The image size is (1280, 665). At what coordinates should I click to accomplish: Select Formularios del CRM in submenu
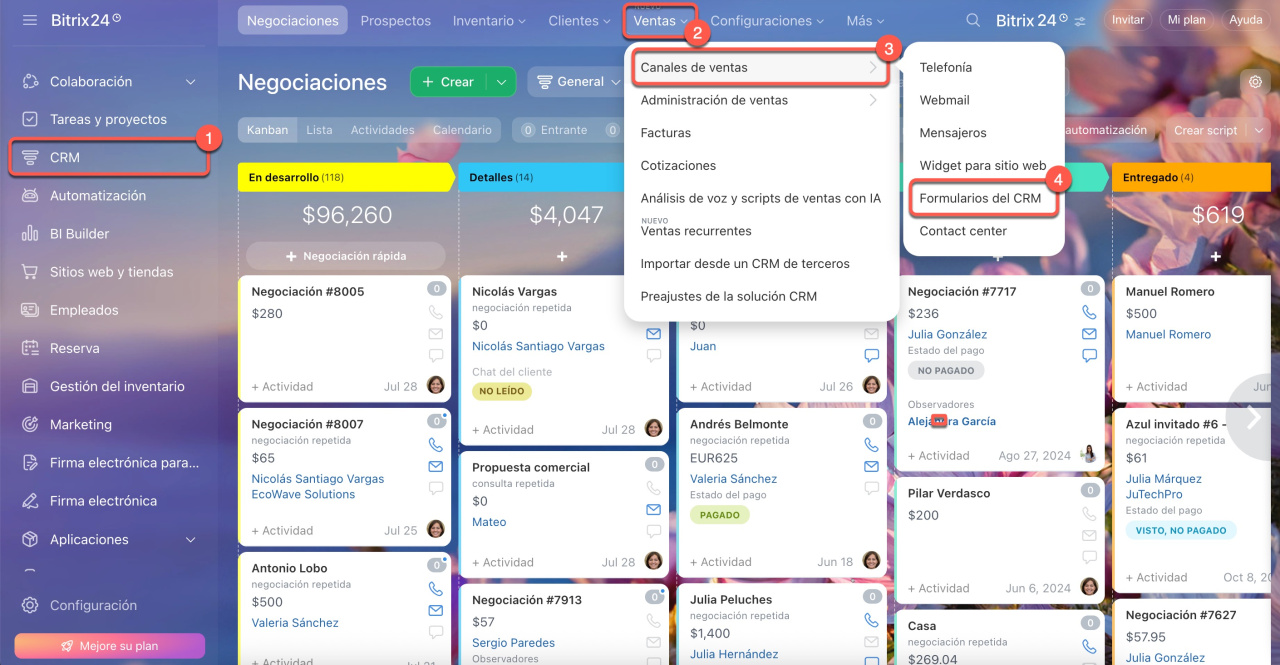[x=981, y=198]
